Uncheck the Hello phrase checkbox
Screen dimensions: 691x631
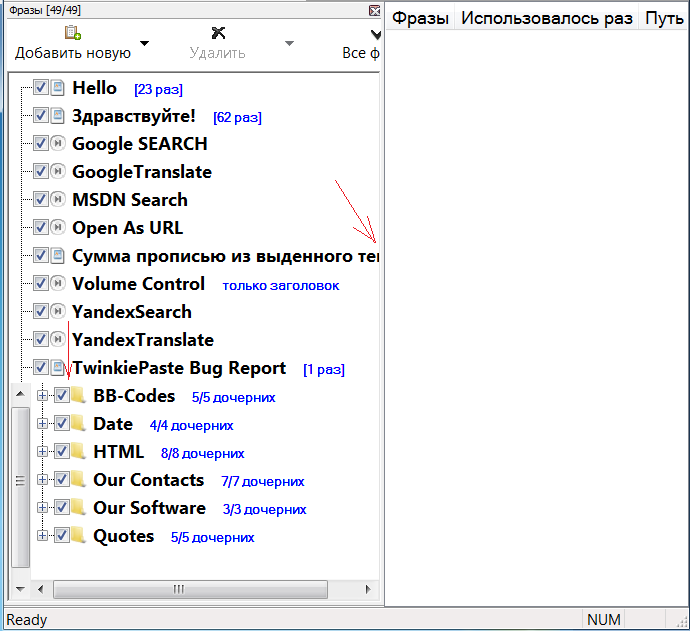[41, 87]
